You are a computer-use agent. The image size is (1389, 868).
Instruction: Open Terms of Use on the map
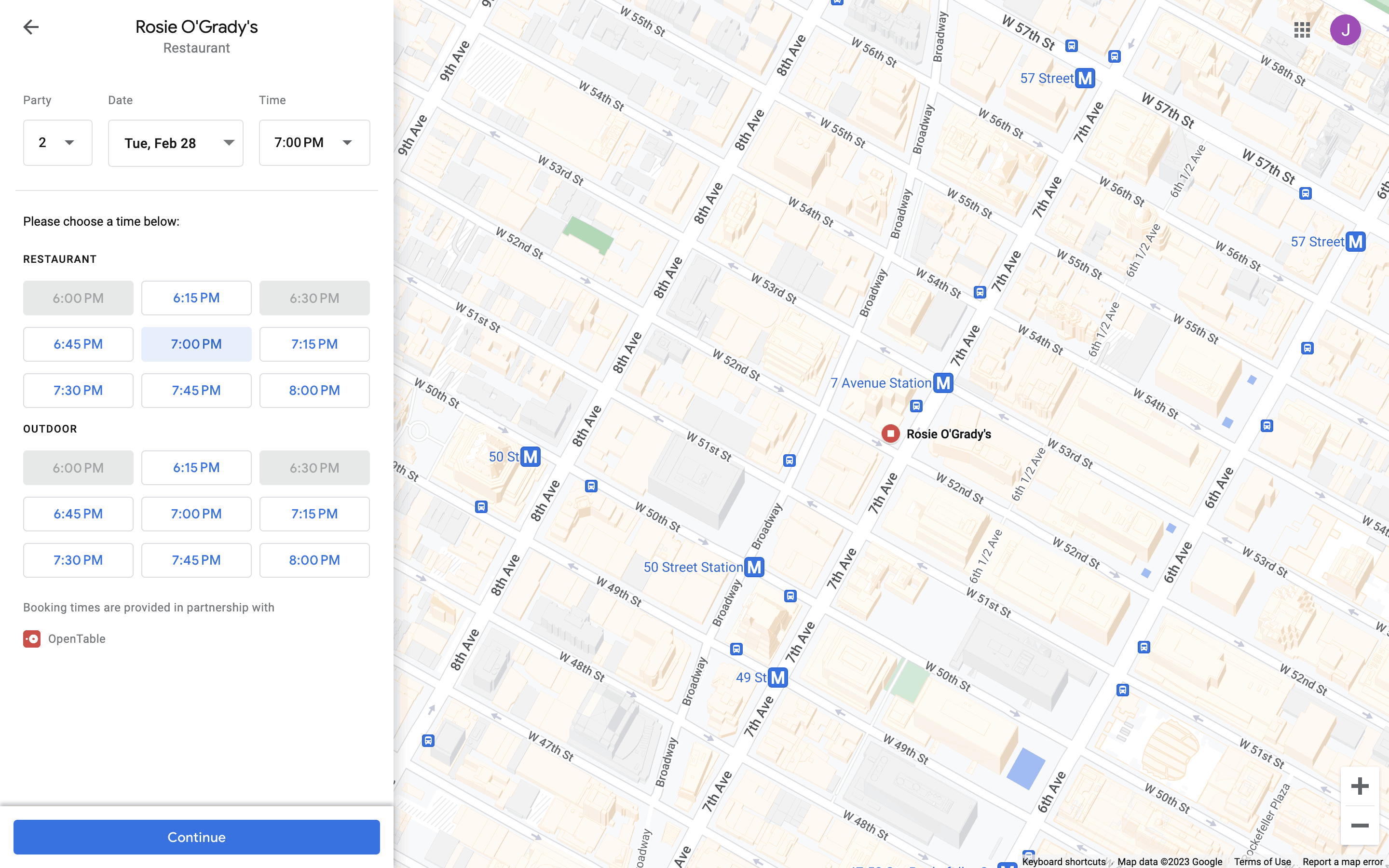pos(1262,861)
